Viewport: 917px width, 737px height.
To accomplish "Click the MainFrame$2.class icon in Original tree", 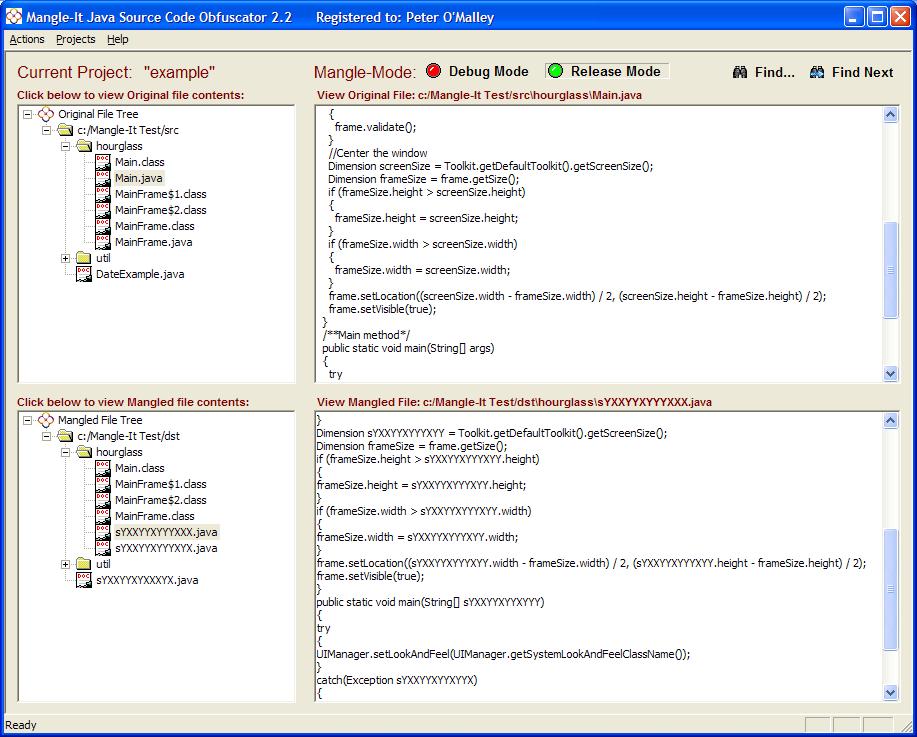I will coord(103,210).
